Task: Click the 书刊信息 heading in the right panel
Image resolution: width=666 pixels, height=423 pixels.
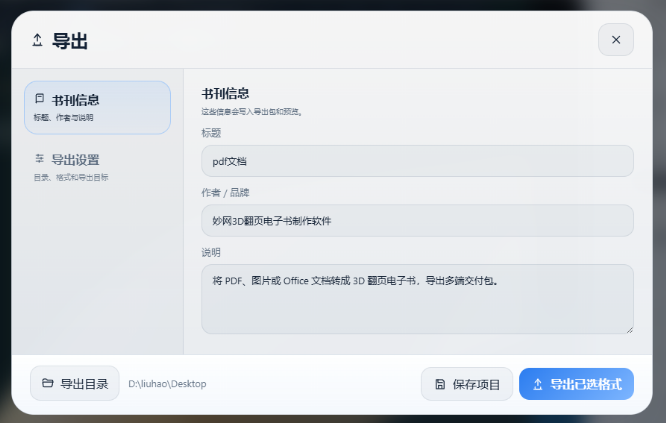Action: coord(225,93)
